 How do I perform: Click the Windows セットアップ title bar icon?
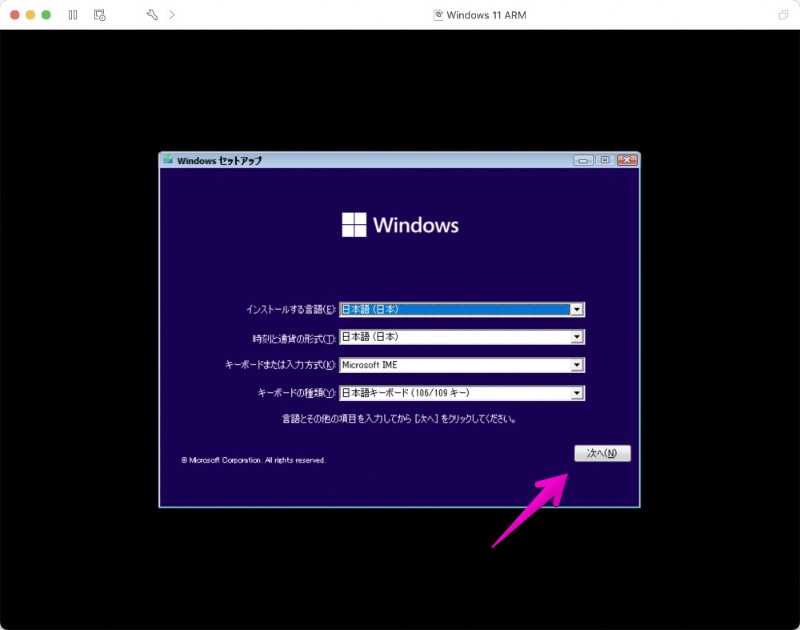pos(167,159)
